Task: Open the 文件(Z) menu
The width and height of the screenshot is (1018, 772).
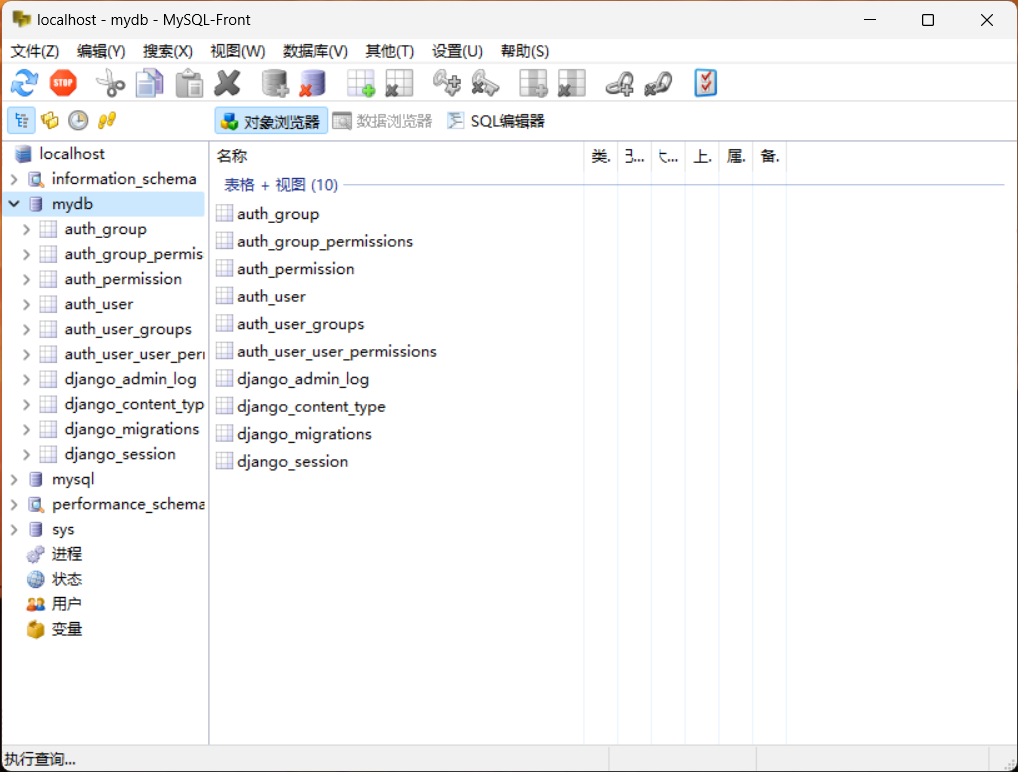Action: (x=35, y=51)
